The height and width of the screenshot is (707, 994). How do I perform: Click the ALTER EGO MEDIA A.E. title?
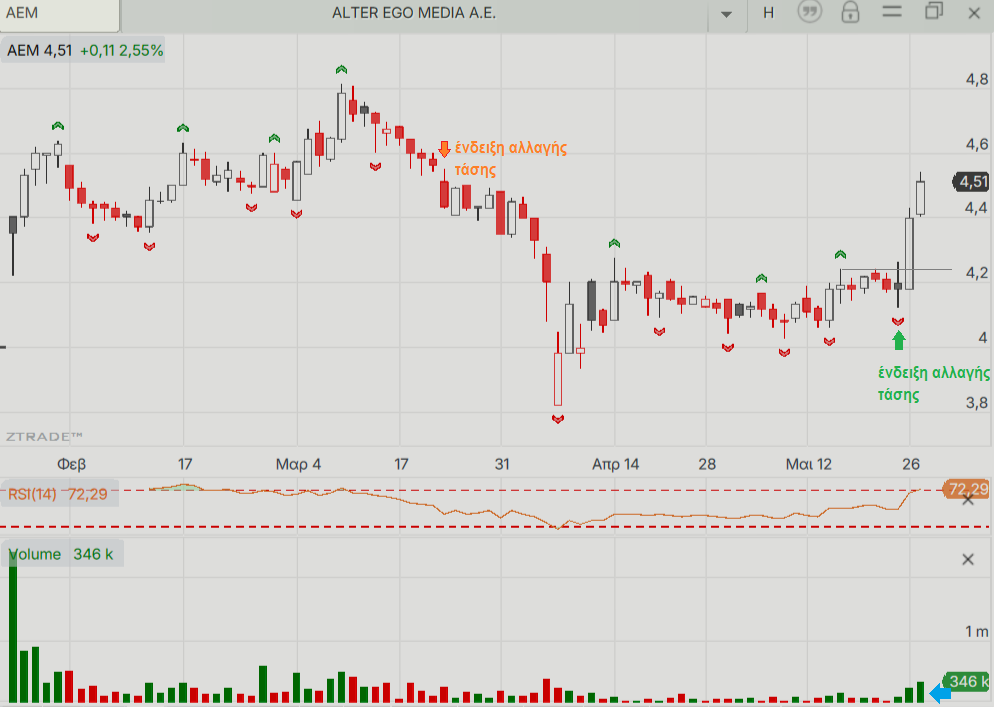click(x=414, y=13)
